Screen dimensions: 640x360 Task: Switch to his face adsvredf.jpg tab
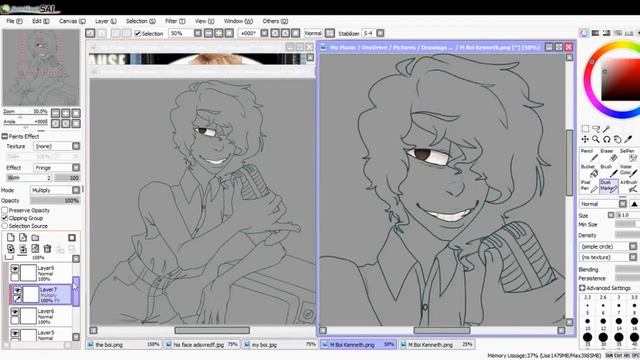pyautogui.click(x=202, y=345)
